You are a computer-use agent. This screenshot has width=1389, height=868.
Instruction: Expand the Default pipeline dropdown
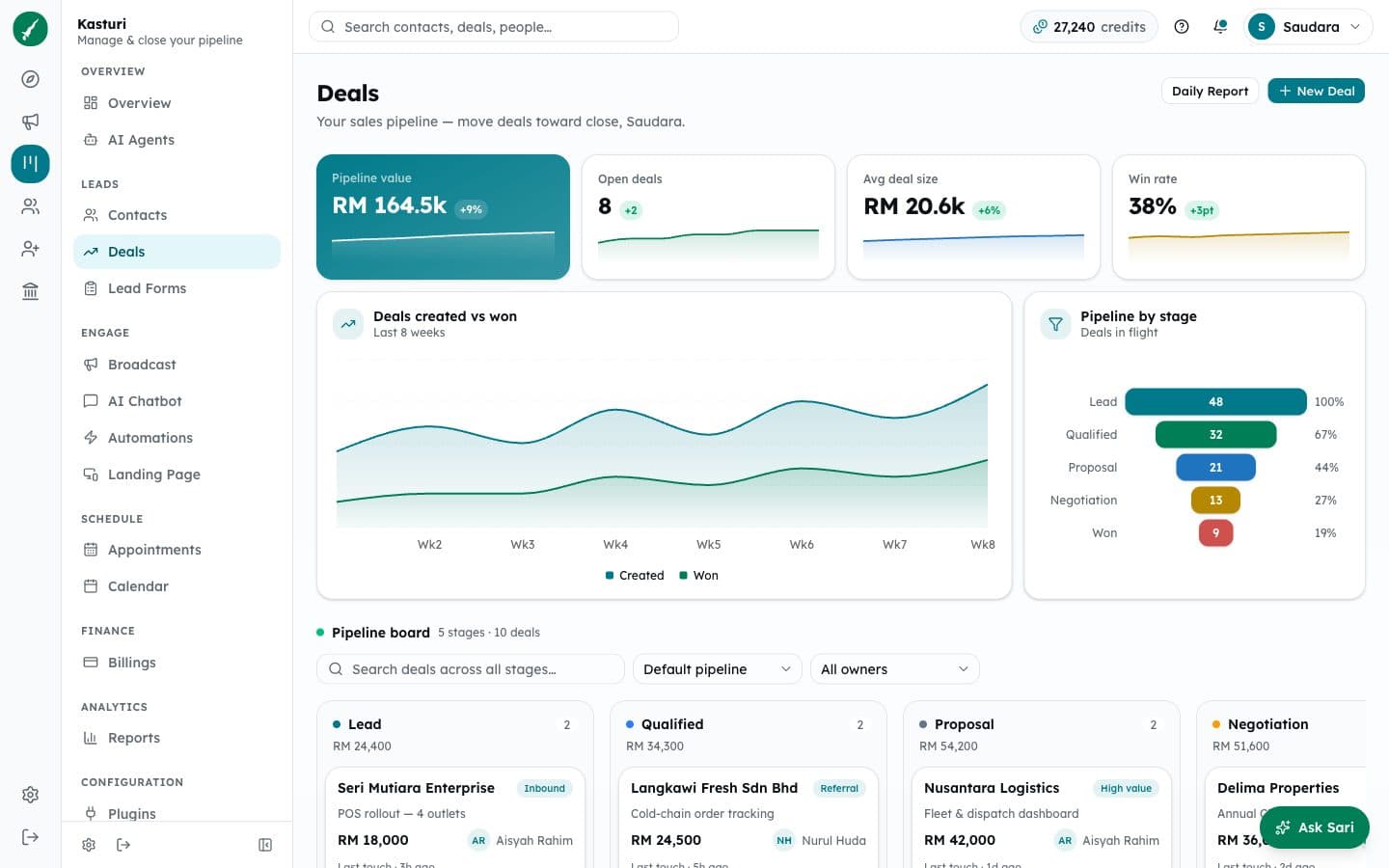coord(717,669)
